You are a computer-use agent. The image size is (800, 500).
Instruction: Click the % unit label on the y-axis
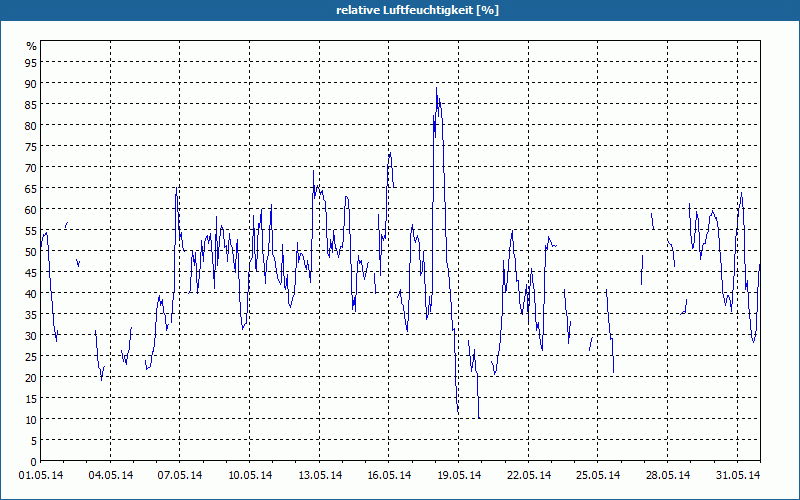point(32,46)
